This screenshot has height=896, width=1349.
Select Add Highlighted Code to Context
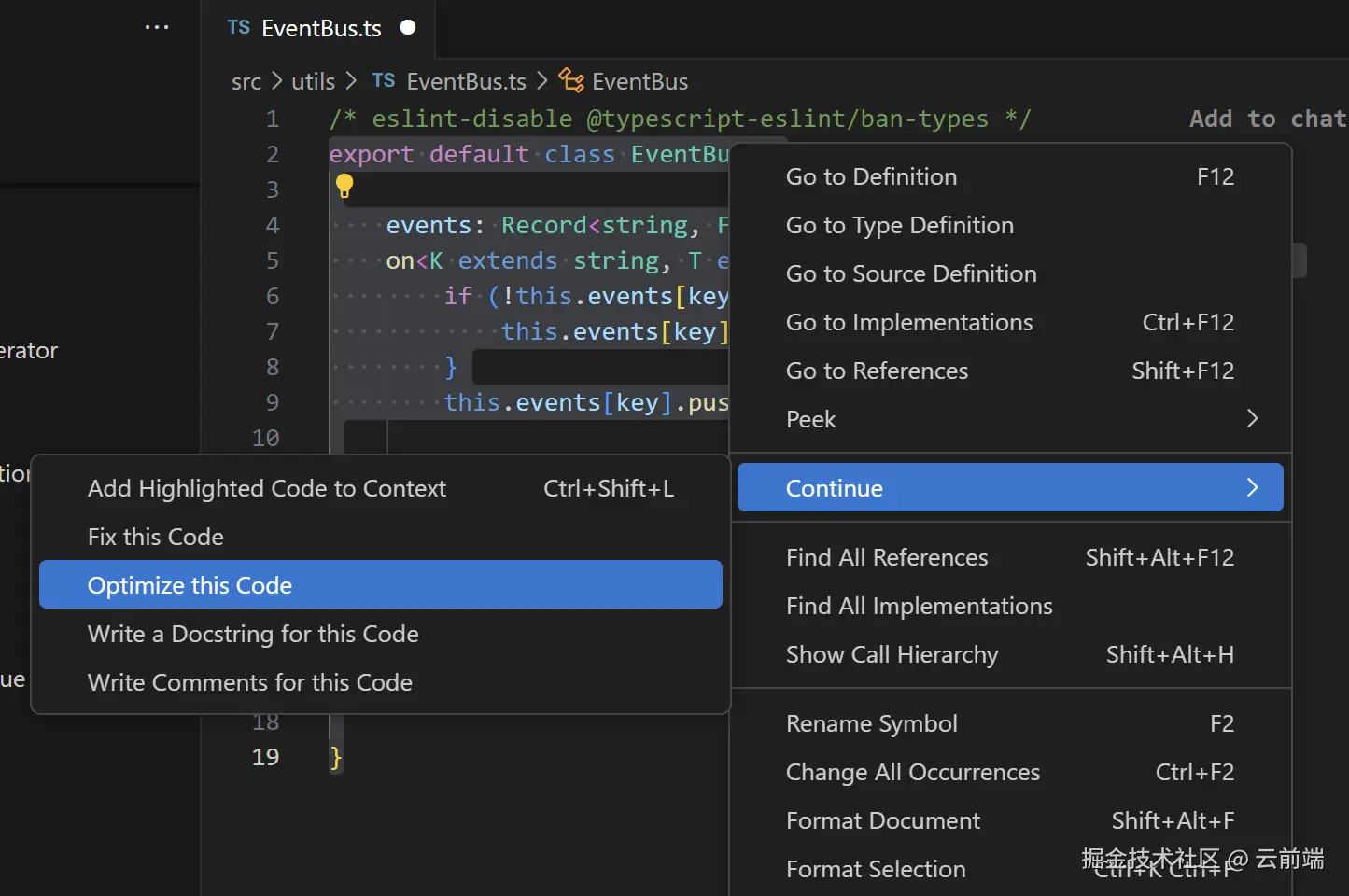coord(267,488)
